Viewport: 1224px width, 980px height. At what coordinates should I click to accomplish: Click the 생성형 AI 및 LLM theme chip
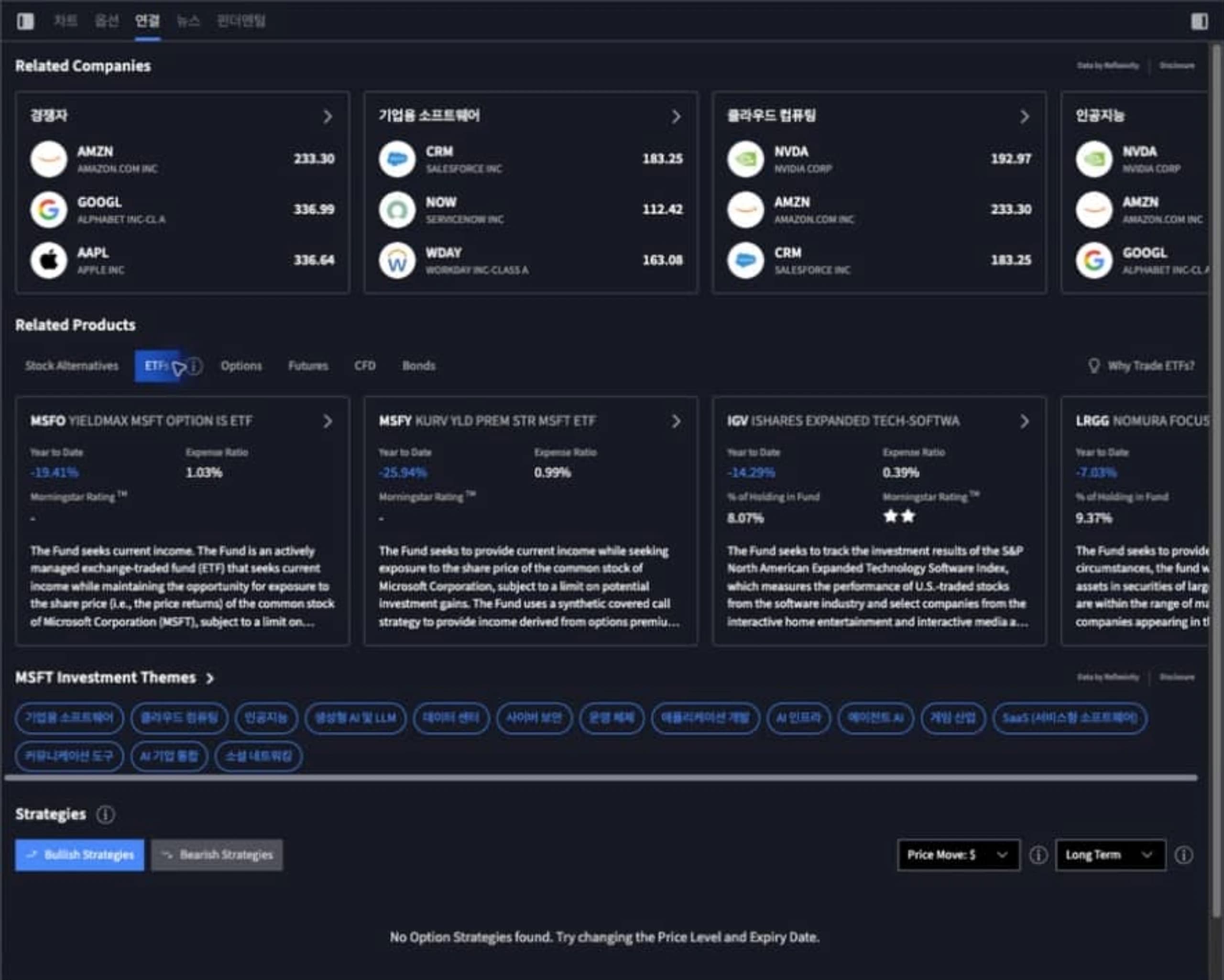(x=355, y=718)
